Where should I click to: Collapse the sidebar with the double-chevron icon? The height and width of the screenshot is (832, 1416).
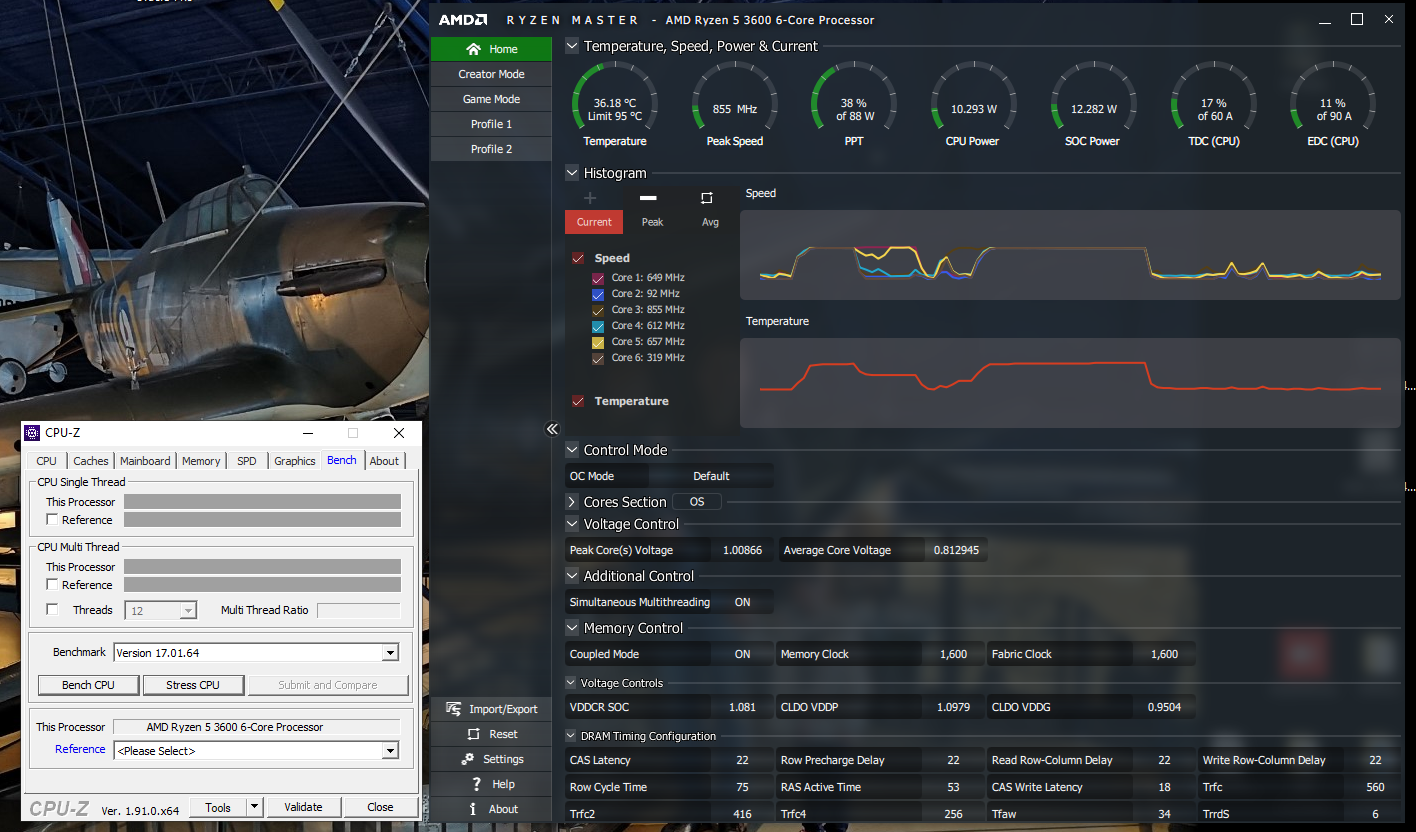tap(552, 429)
